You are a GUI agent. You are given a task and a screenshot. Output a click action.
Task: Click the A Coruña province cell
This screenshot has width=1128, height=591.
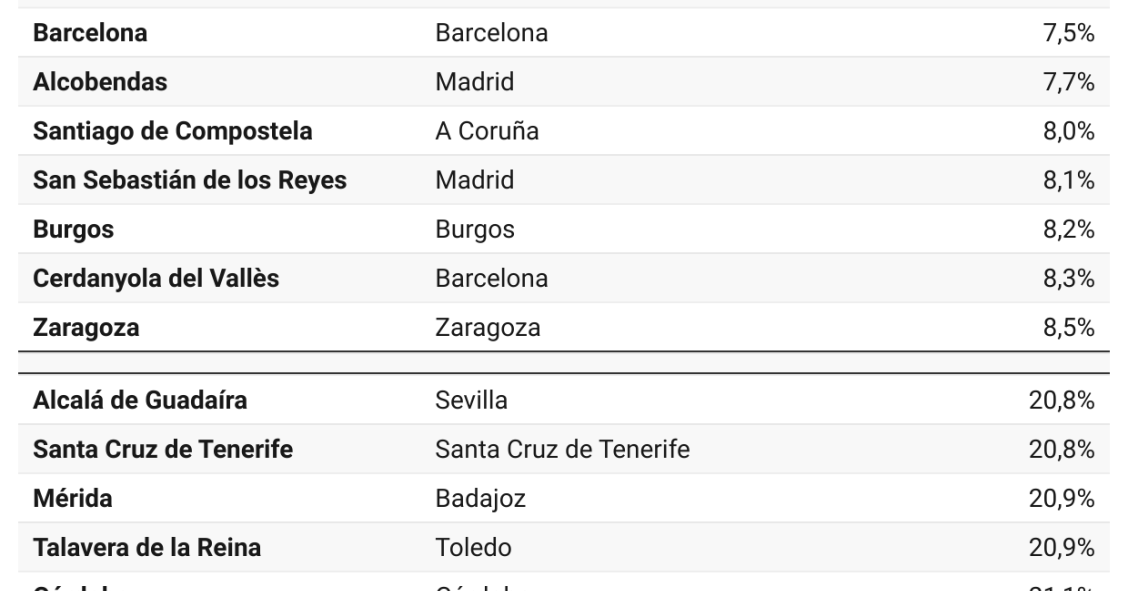coord(487,132)
